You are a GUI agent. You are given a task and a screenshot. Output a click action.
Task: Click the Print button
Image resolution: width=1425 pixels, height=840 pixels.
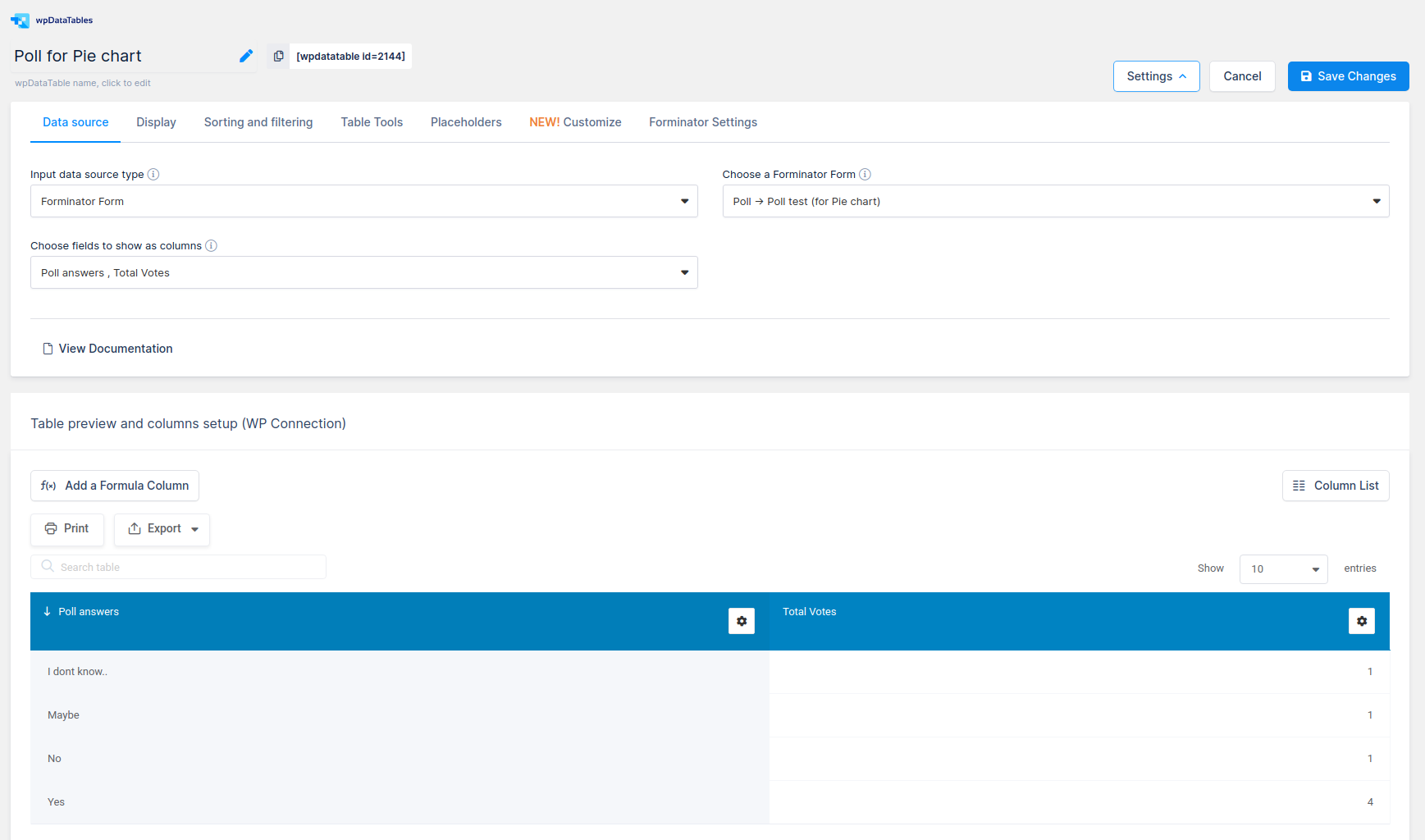coord(67,529)
